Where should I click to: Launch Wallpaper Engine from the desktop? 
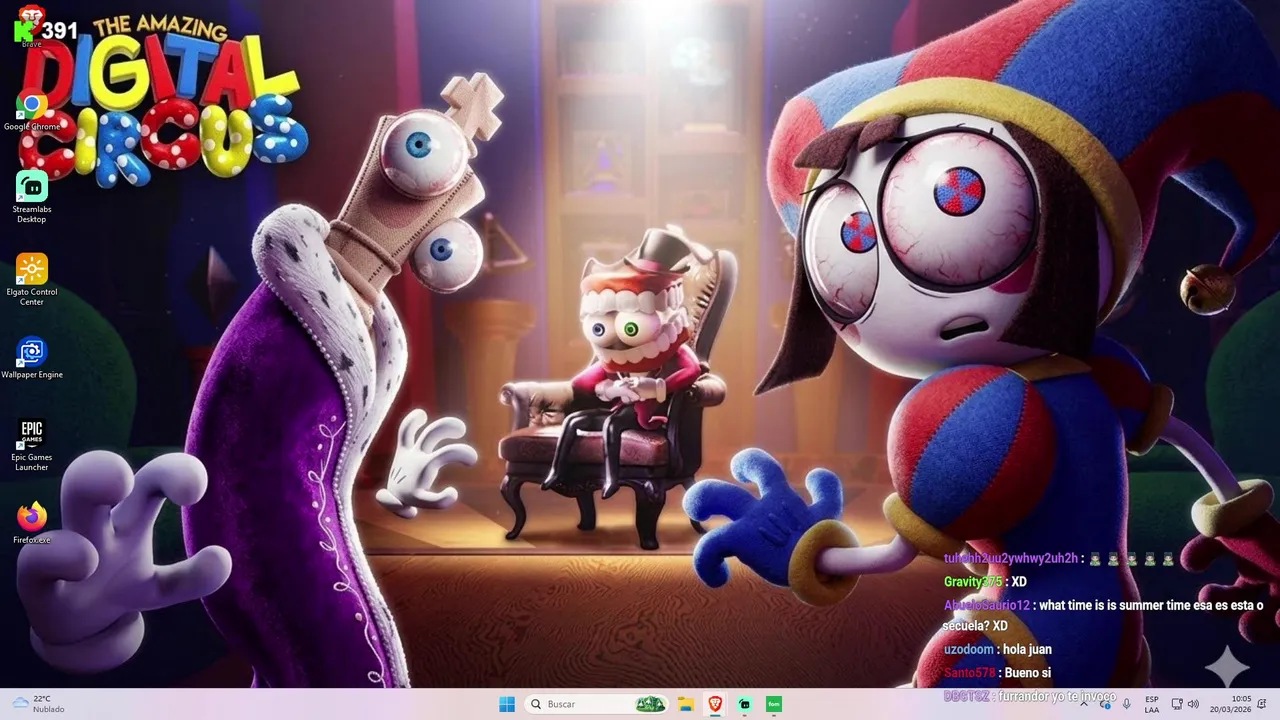32,358
